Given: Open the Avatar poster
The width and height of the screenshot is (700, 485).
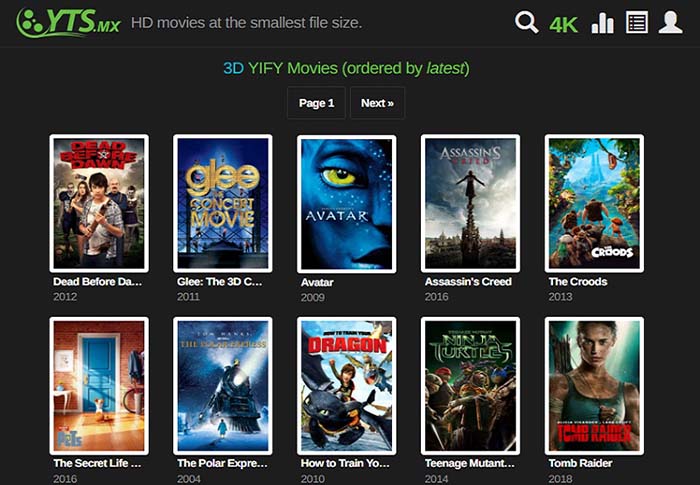Looking at the screenshot, I should point(346,204).
